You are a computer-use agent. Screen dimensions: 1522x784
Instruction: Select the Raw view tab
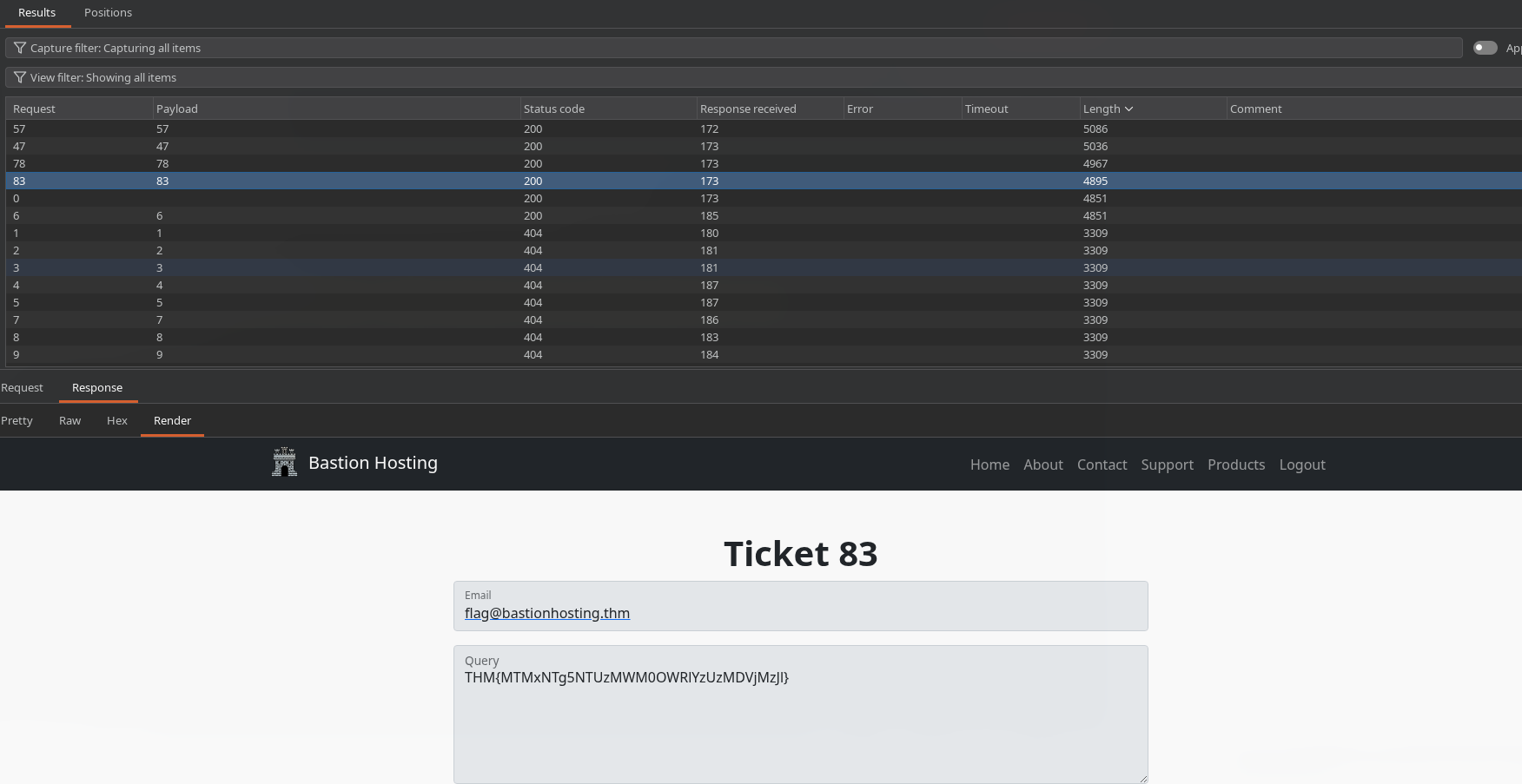coord(69,420)
